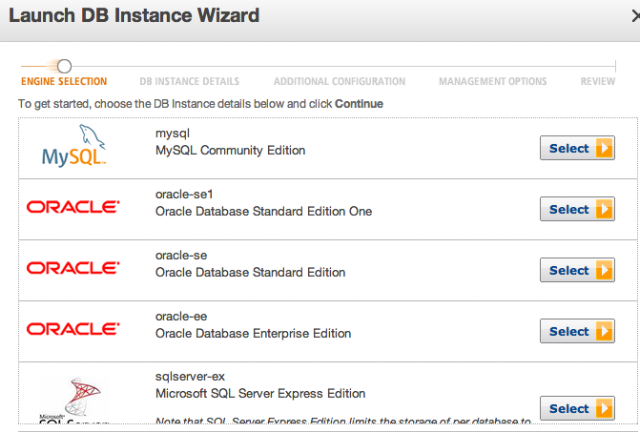Click the Oracle logo beside oracle-ee
The width and height of the screenshot is (640, 433).
(x=73, y=329)
